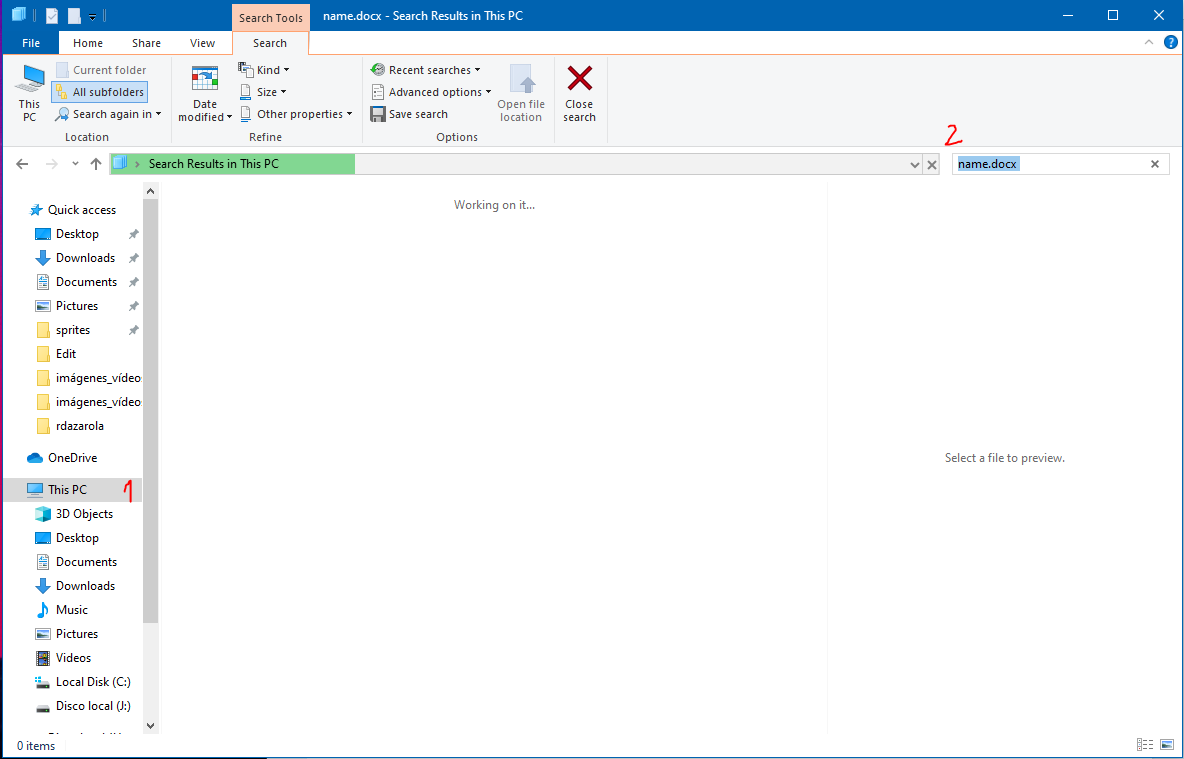This screenshot has height=759, width=1184.
Task: Switch to the Home ribbon tab
Action: coord(88,43)
